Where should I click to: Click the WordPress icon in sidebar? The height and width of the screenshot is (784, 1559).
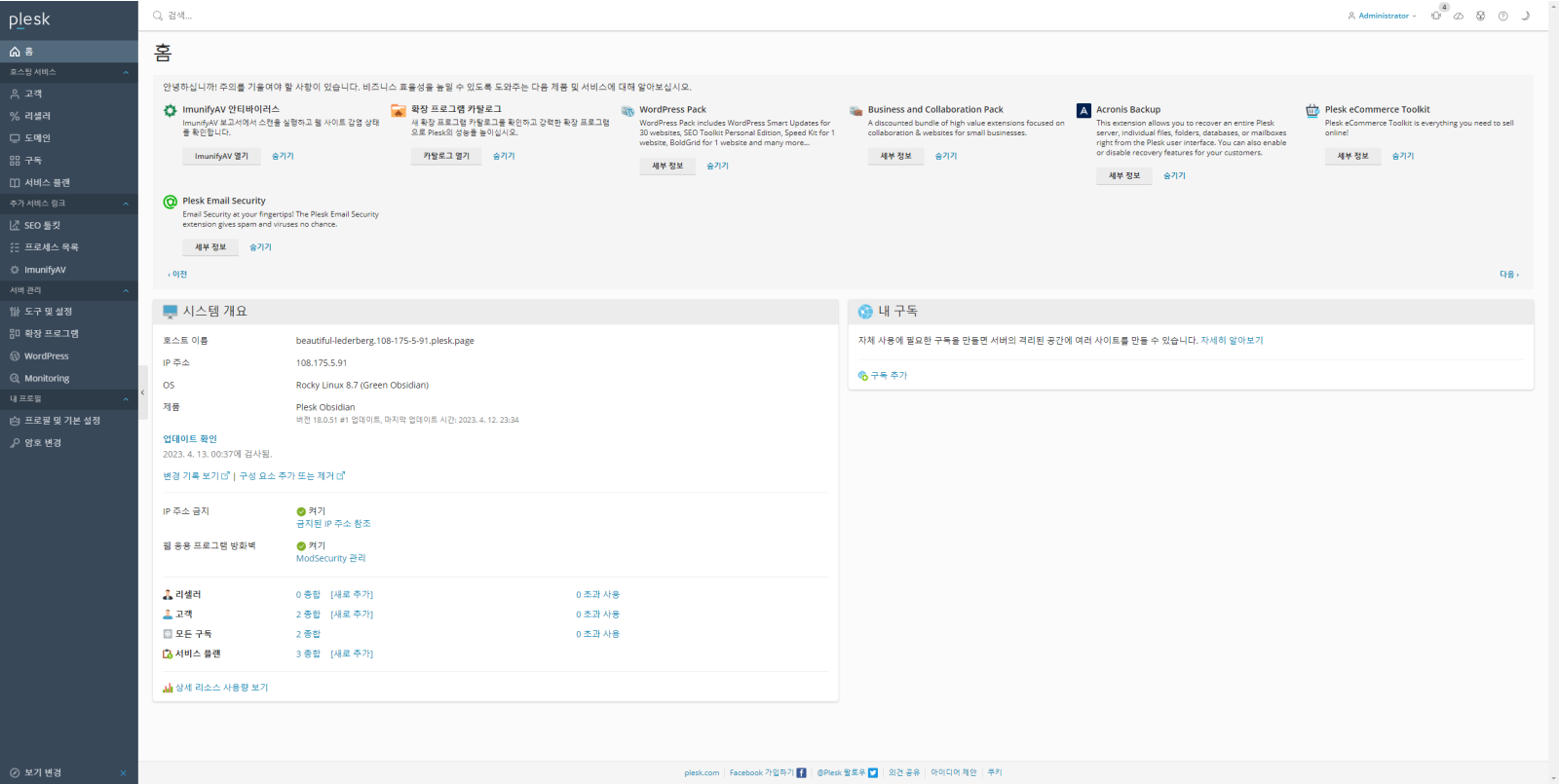pyautogui.click(x=15, y=356)
